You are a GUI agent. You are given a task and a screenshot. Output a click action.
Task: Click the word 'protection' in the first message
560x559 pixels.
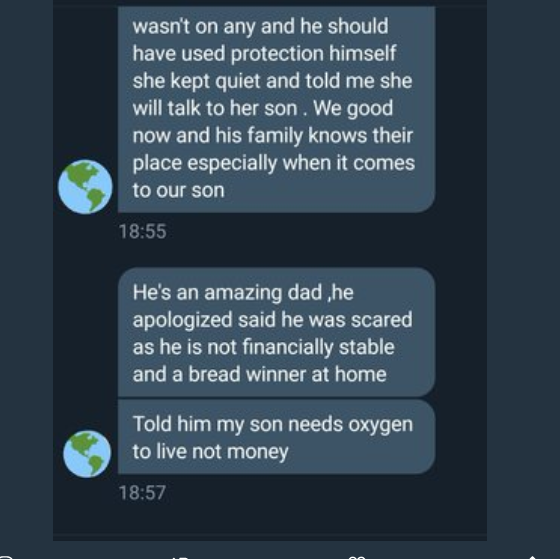click(x=276, y=54)
